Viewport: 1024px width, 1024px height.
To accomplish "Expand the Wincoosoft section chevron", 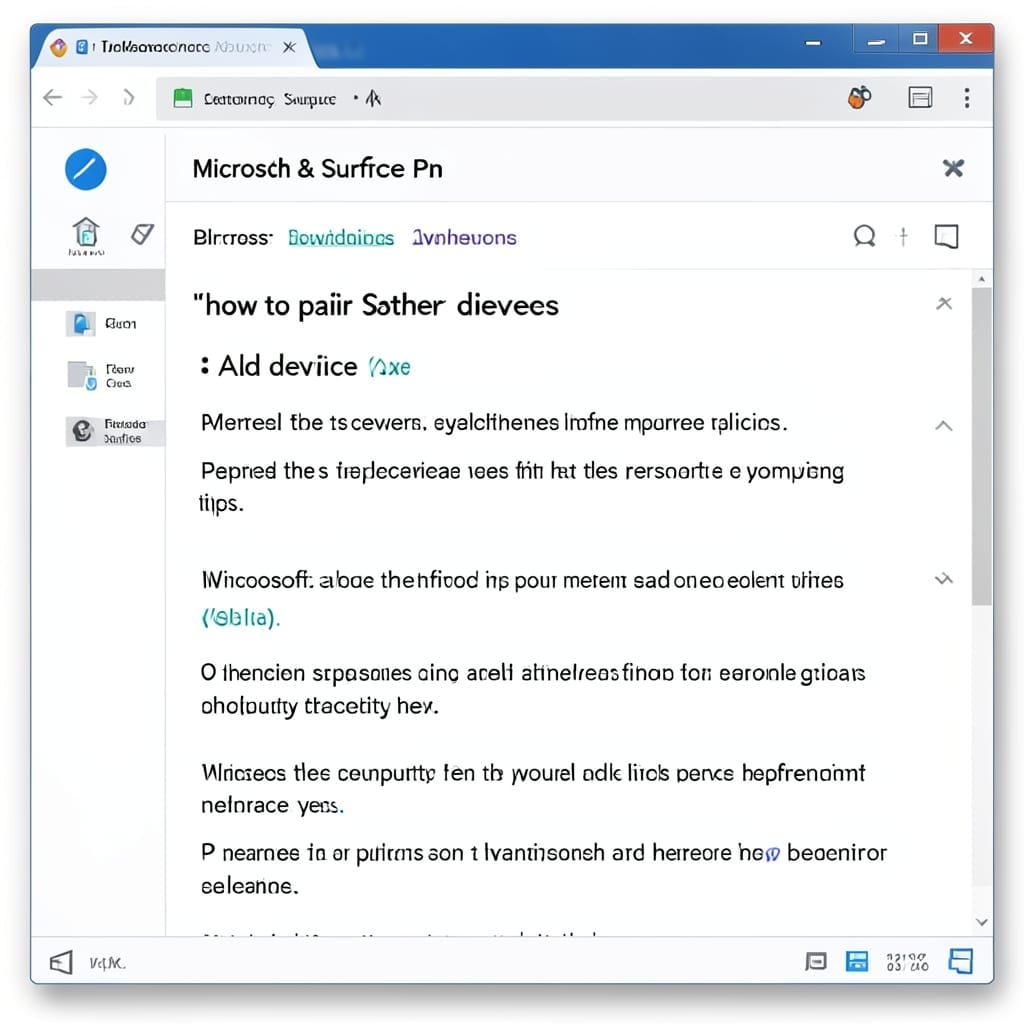I will (x=944, y=579).
